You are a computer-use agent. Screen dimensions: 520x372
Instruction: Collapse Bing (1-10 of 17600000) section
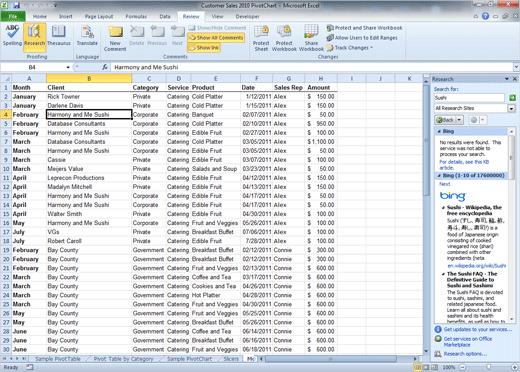439,176
